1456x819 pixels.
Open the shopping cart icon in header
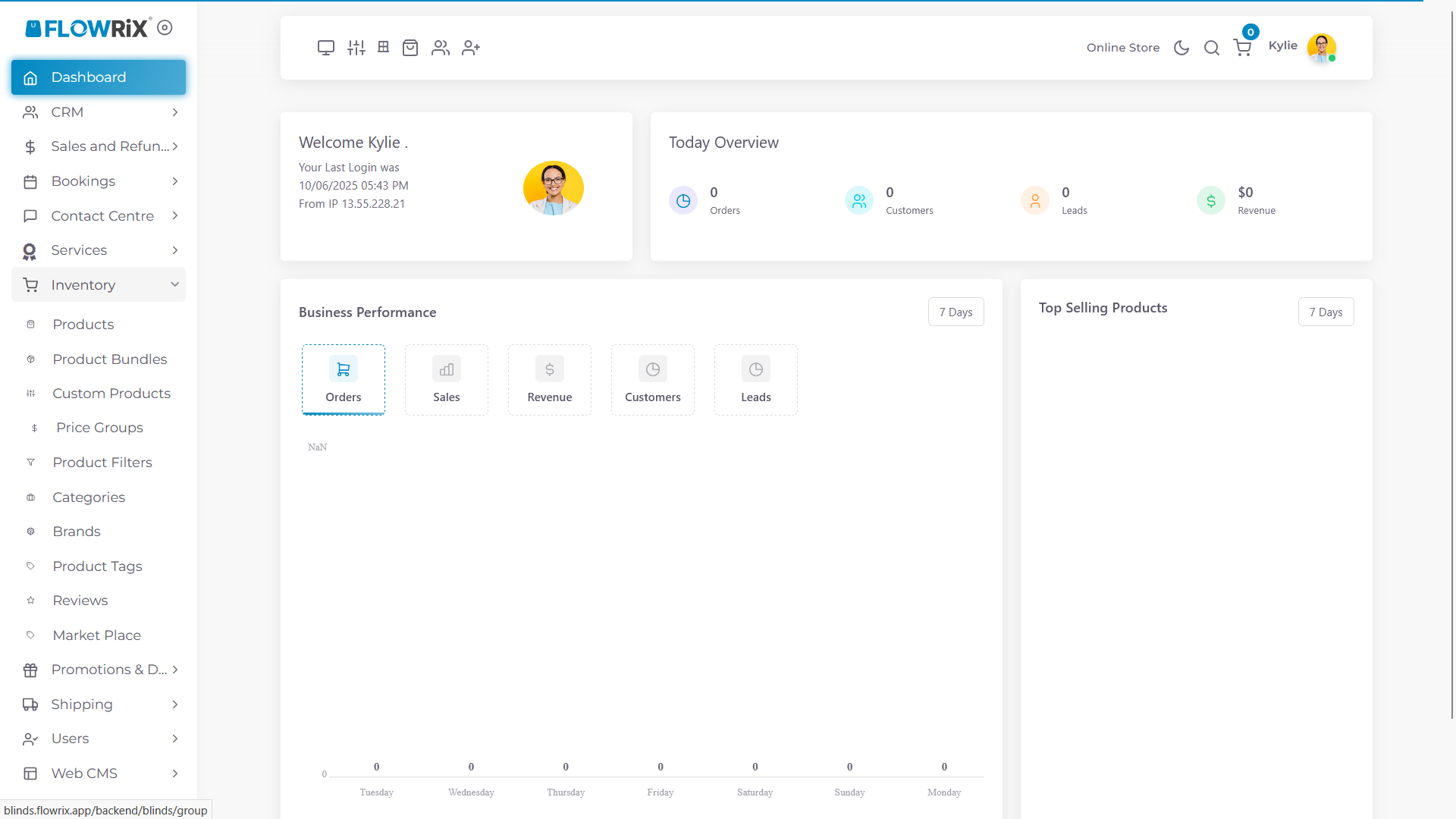coord(1242,48)
